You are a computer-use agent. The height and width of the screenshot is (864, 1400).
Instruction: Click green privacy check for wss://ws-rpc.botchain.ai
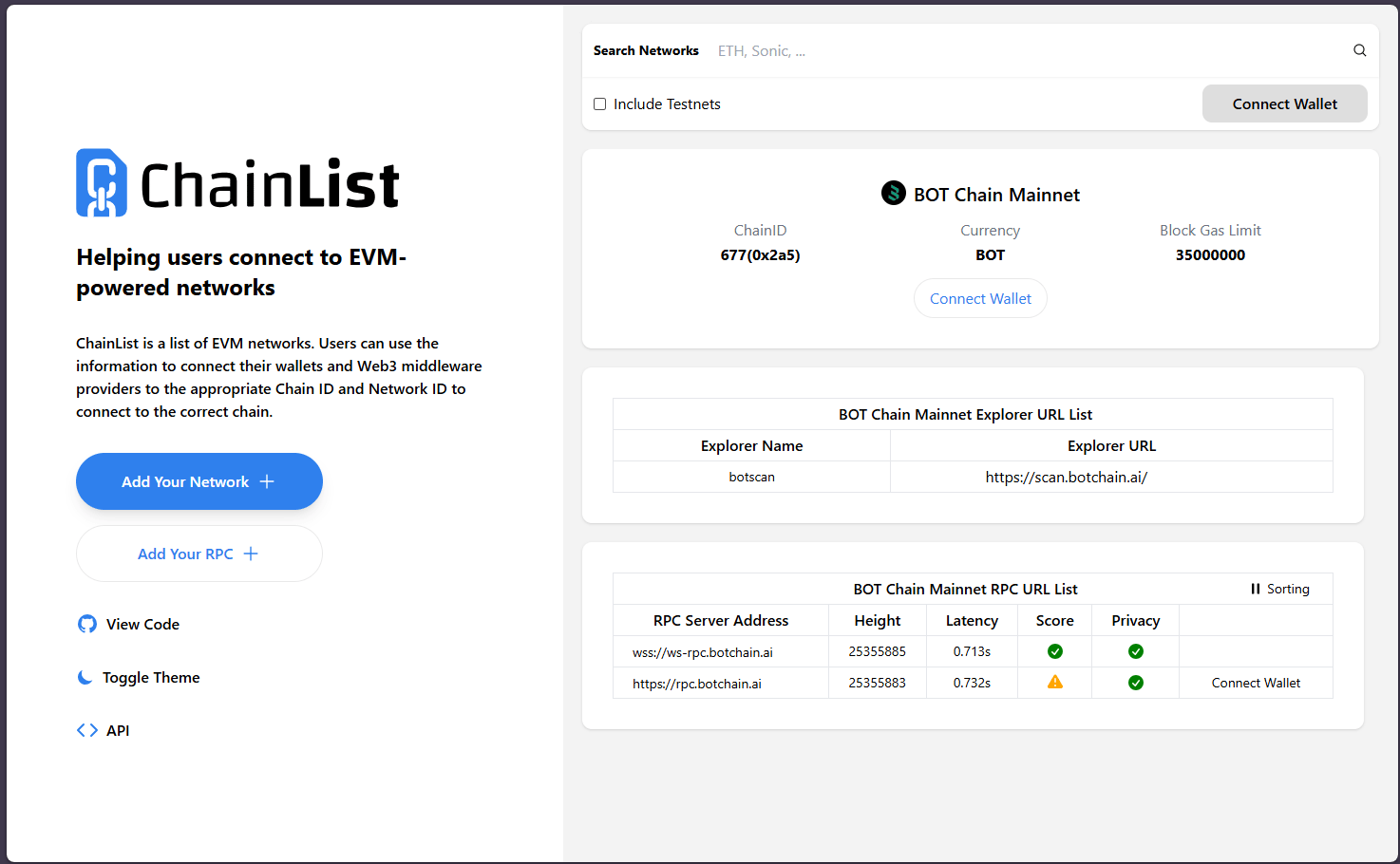coord(1135,651)
